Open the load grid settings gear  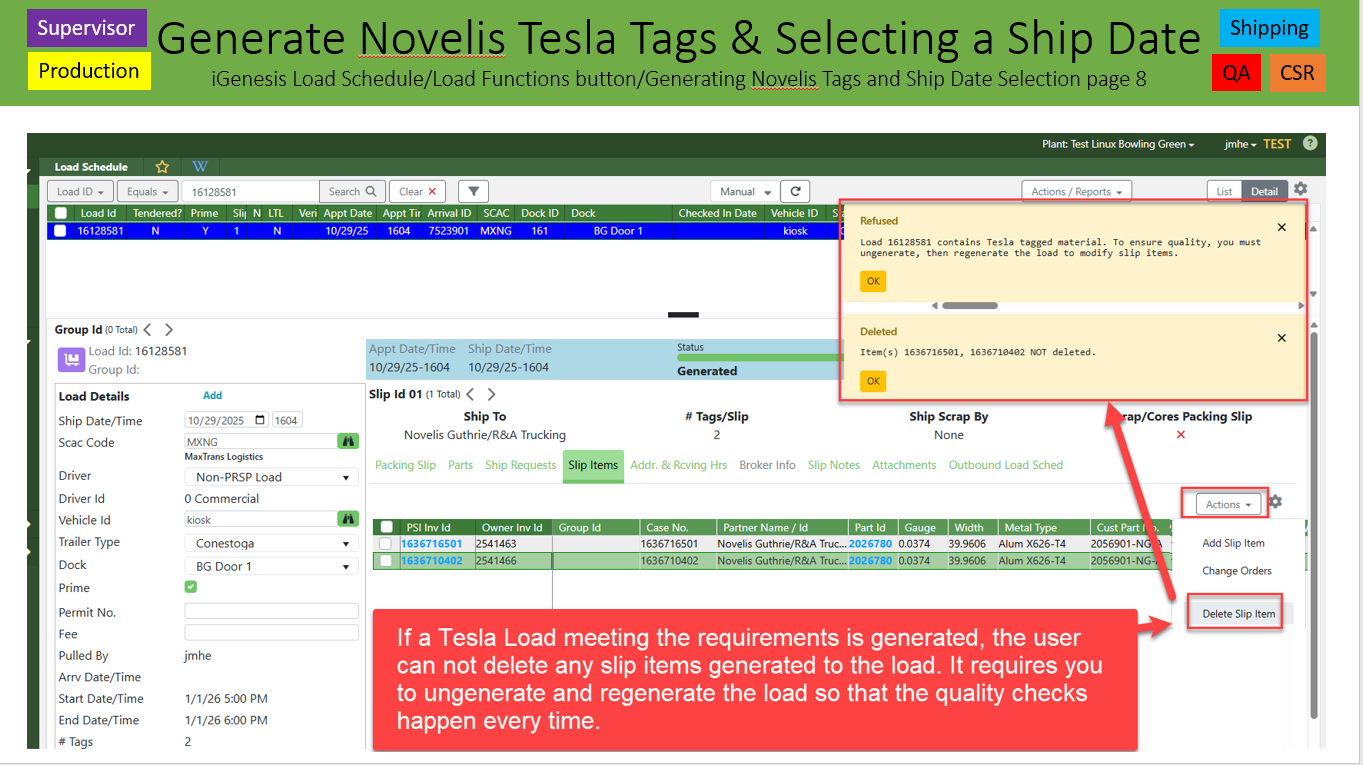coord(1300,189)
